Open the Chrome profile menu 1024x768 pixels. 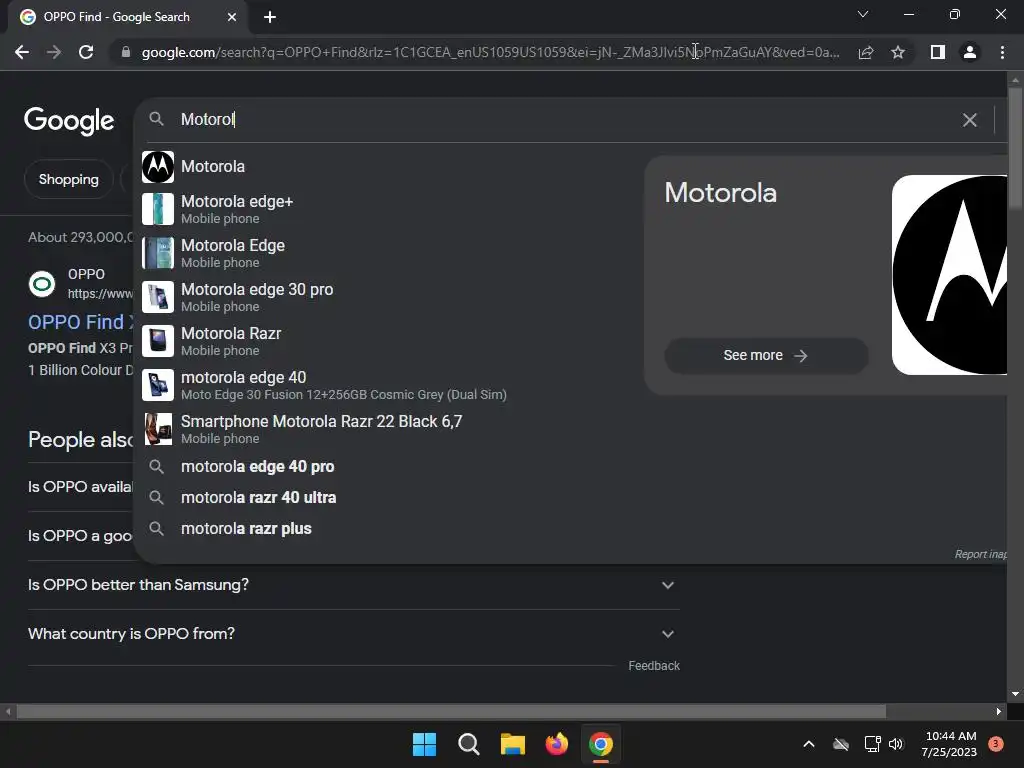point(970,52)
